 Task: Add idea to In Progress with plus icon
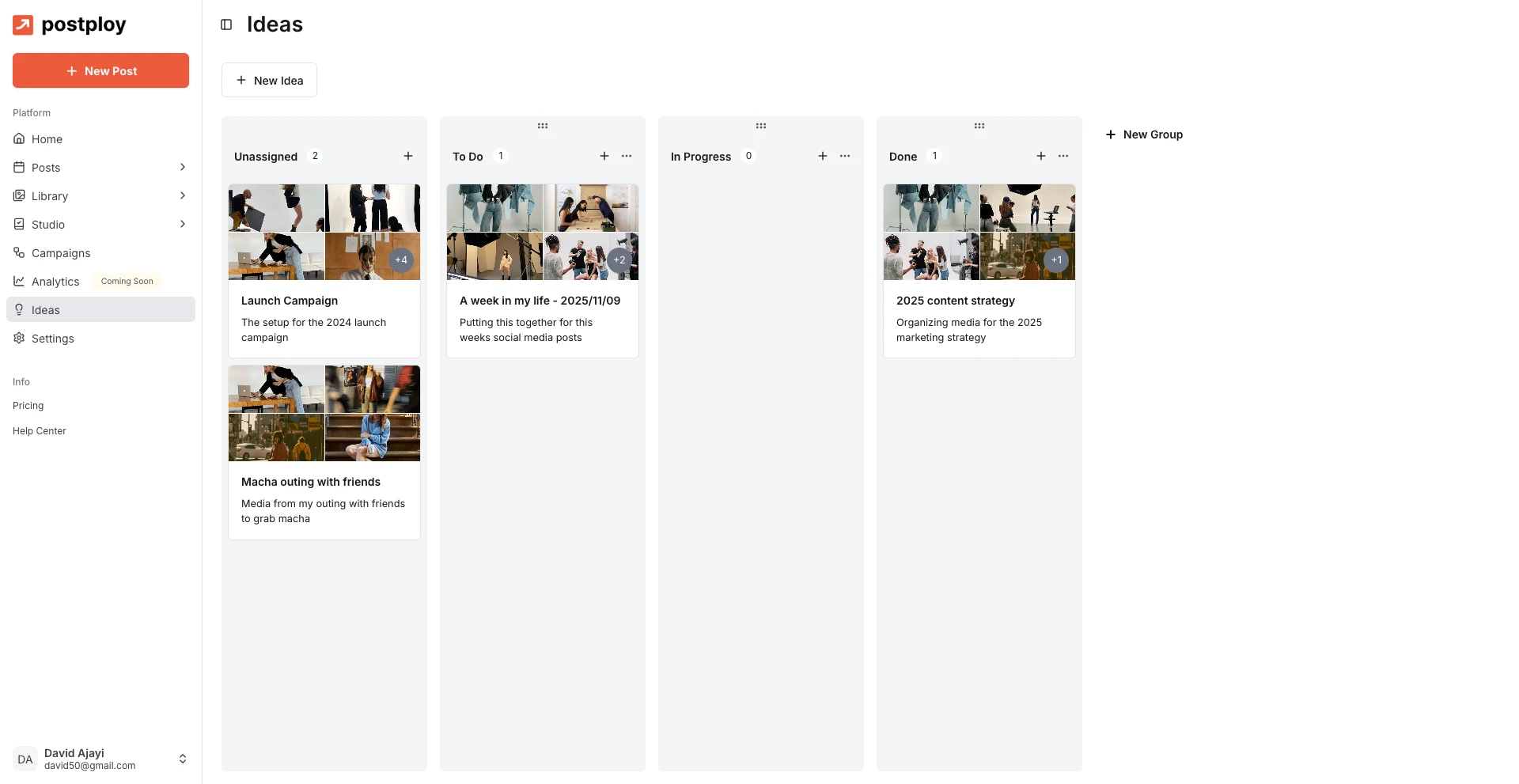823,156
